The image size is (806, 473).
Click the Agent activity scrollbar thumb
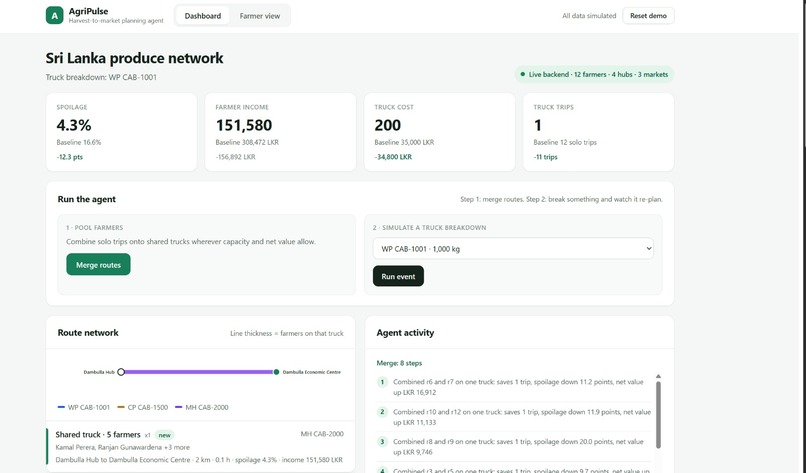658,414
